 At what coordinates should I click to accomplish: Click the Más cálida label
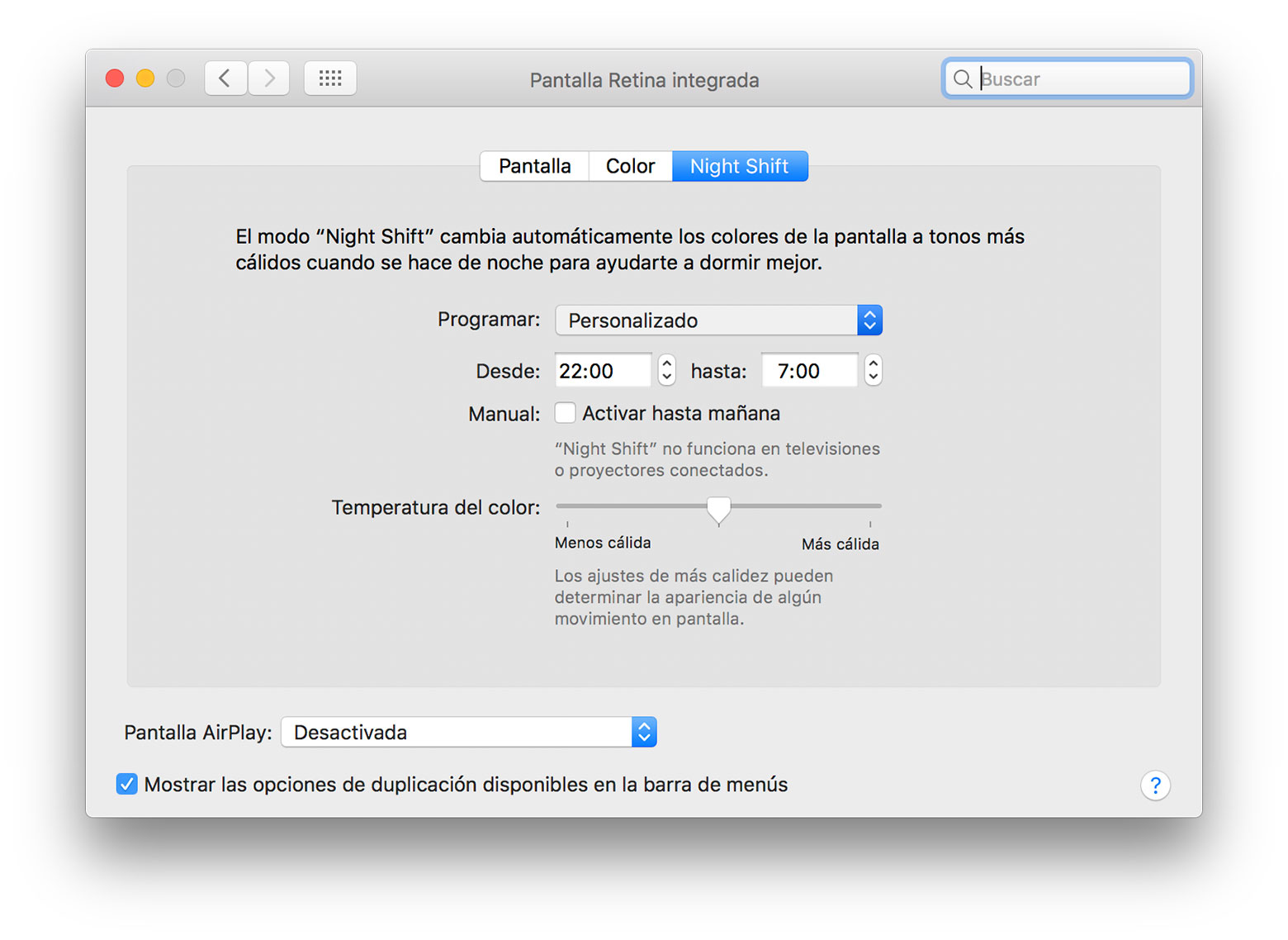coord(840,544)
